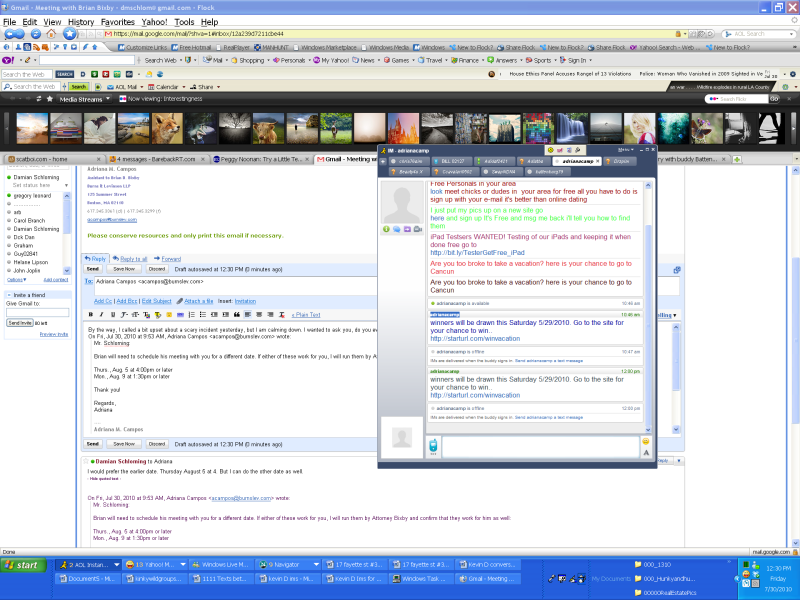This screenshot has height=600, width=800.
Task: Remove formatting icon in compose toolbar
Action: pyautogui.click(x=281, y=315)
